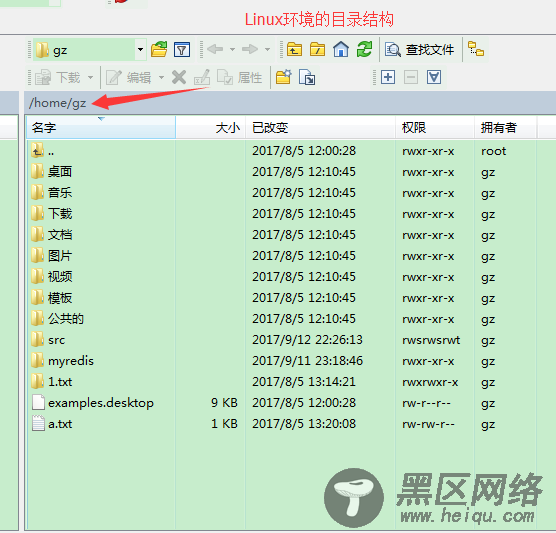
Task: Click the unselect files minus icon
Action: [411, 77]
